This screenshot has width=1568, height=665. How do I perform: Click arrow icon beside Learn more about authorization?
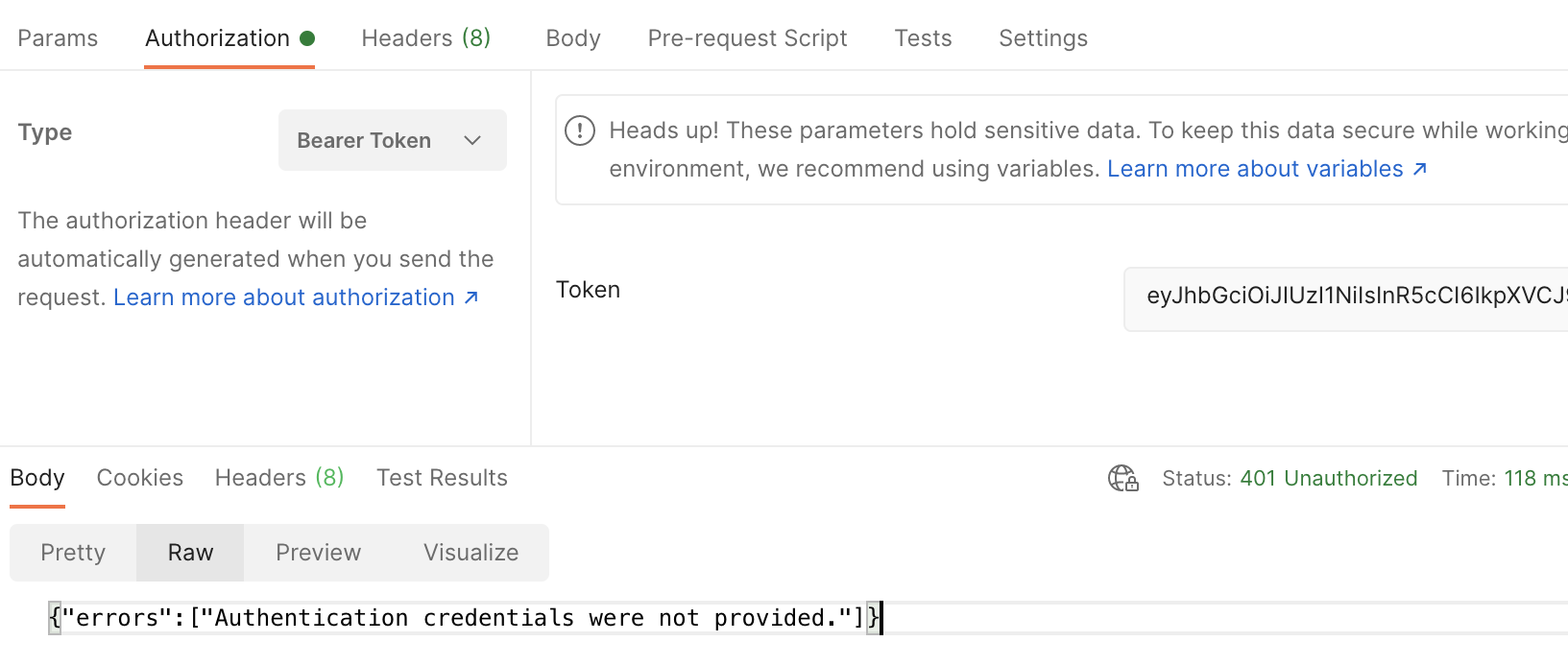coord(471,297)
